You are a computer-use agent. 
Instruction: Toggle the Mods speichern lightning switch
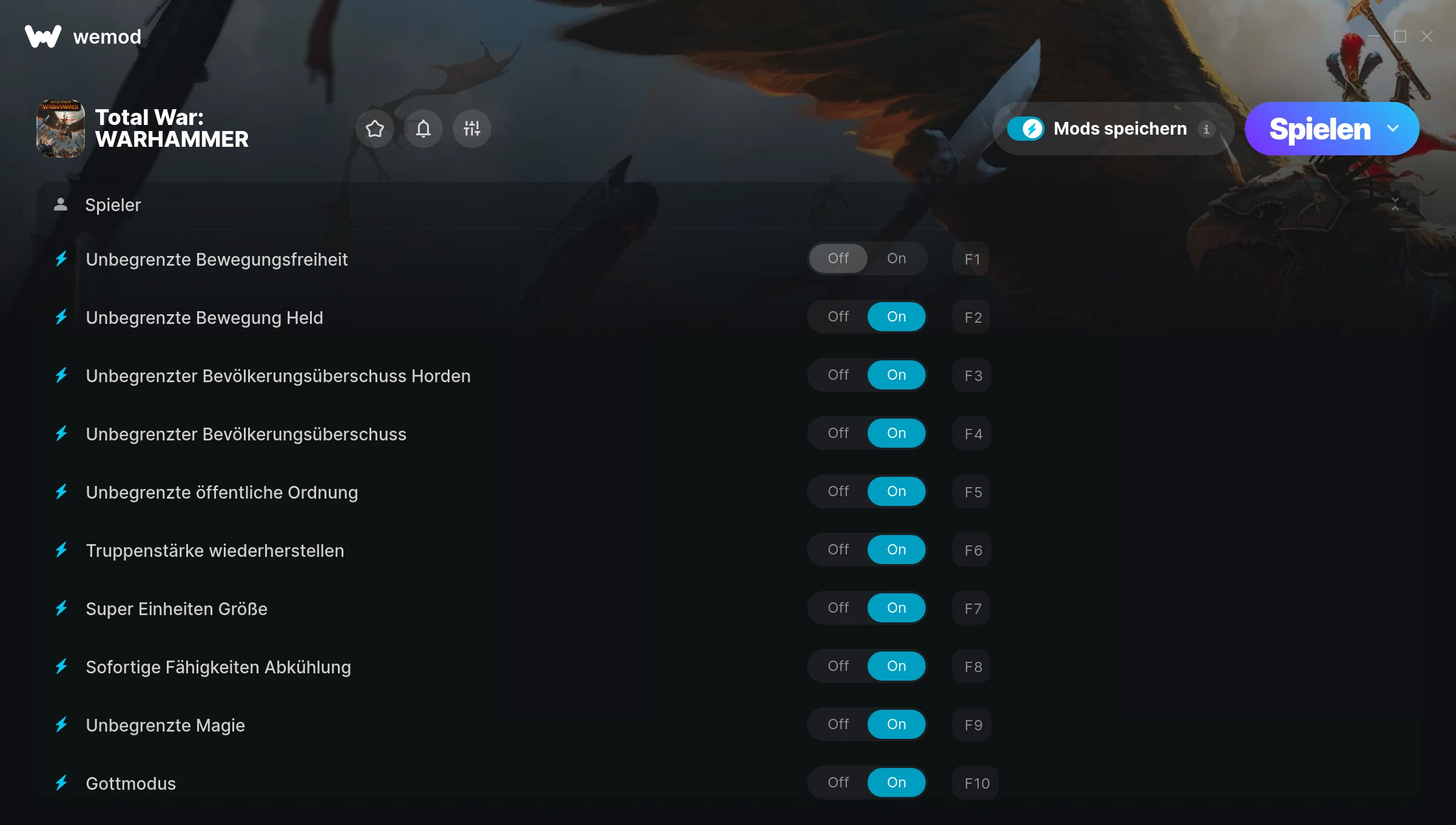tap(1025, 129)
